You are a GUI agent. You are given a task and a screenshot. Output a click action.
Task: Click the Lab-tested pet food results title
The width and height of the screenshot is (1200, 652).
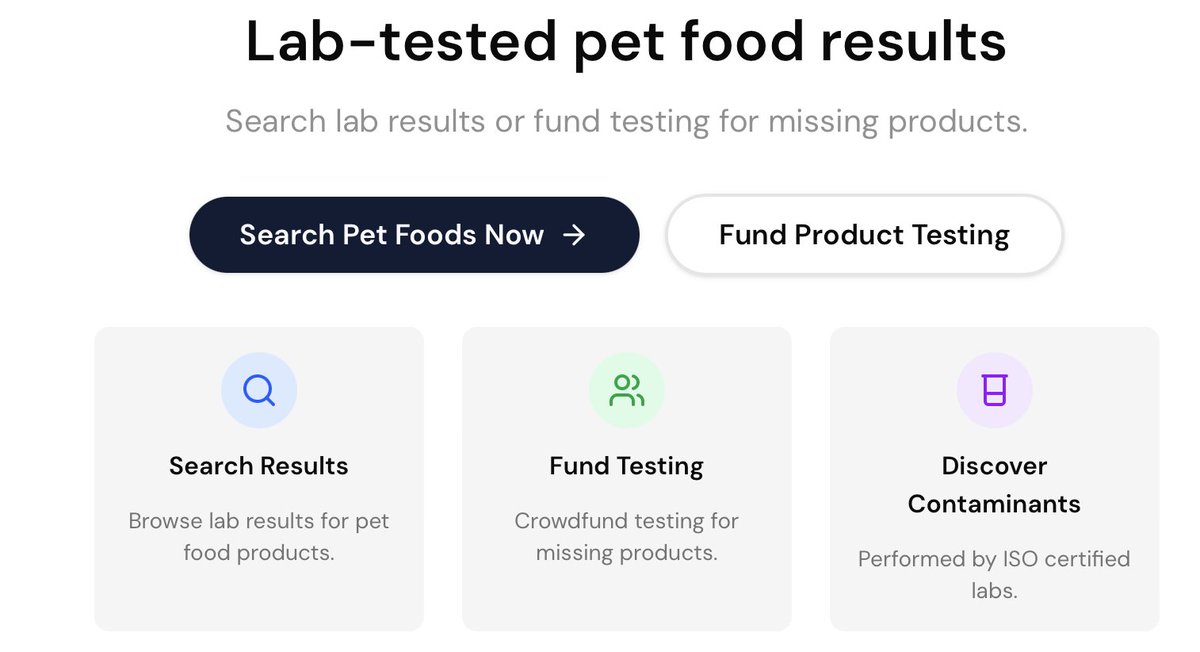coord(626,42)
